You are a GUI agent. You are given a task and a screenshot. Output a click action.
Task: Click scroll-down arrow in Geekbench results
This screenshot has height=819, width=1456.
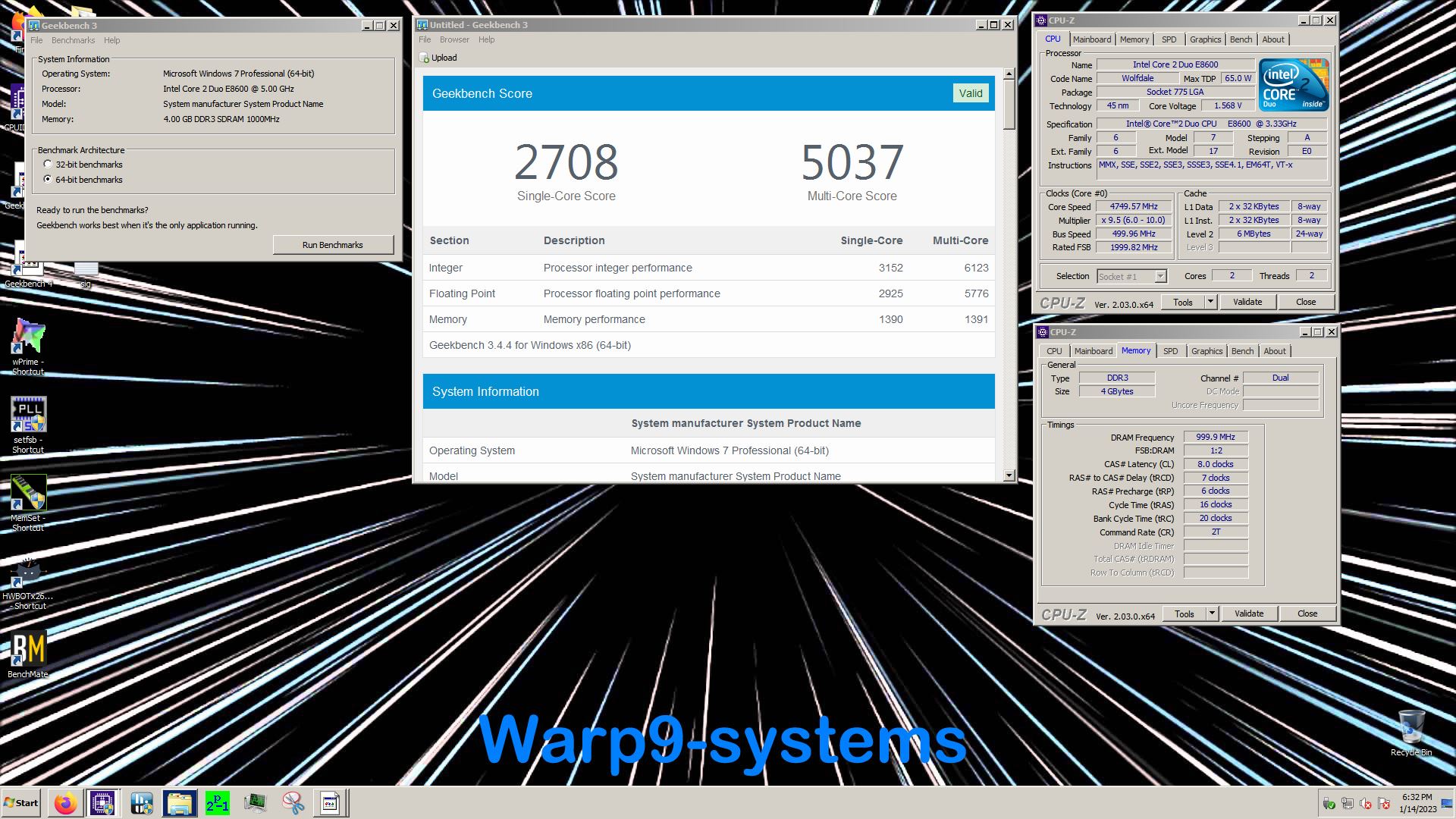pos(1009,475)
